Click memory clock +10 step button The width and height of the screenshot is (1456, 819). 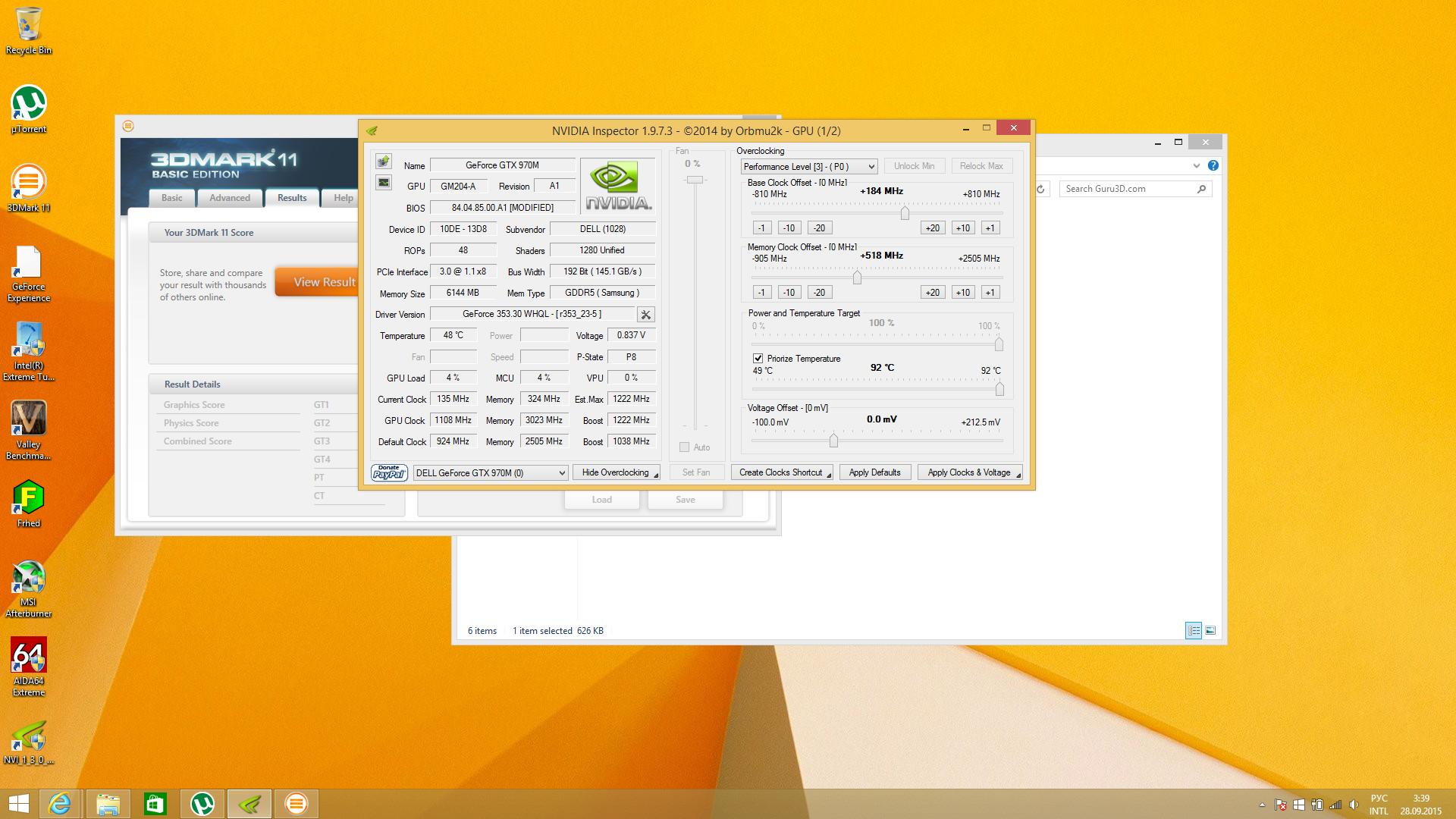click(x=962, y=292)
